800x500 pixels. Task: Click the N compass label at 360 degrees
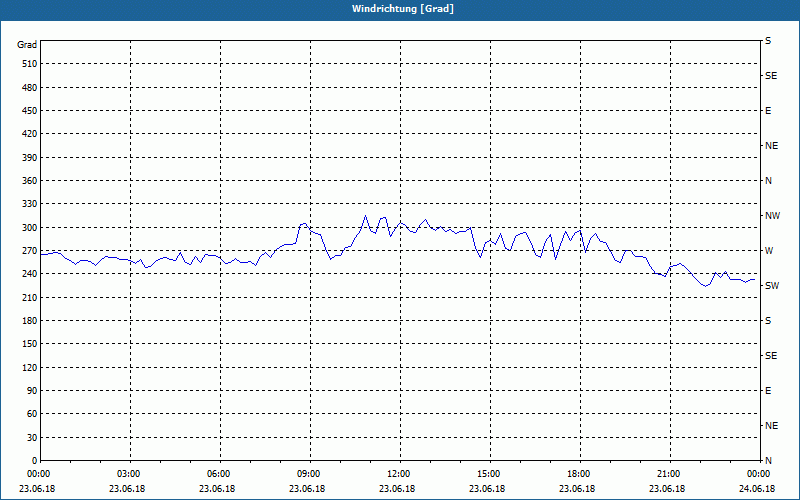click(x=768, y=181)
